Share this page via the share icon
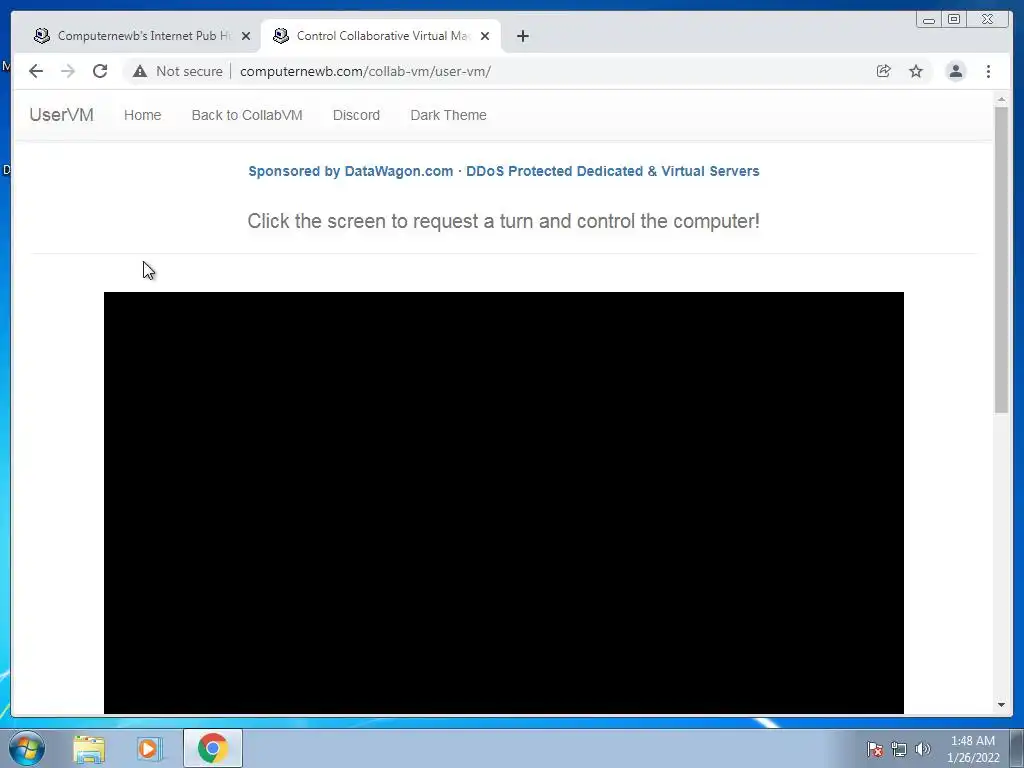Viewport: 1024px width, 768px height. [x=884, y=71]
